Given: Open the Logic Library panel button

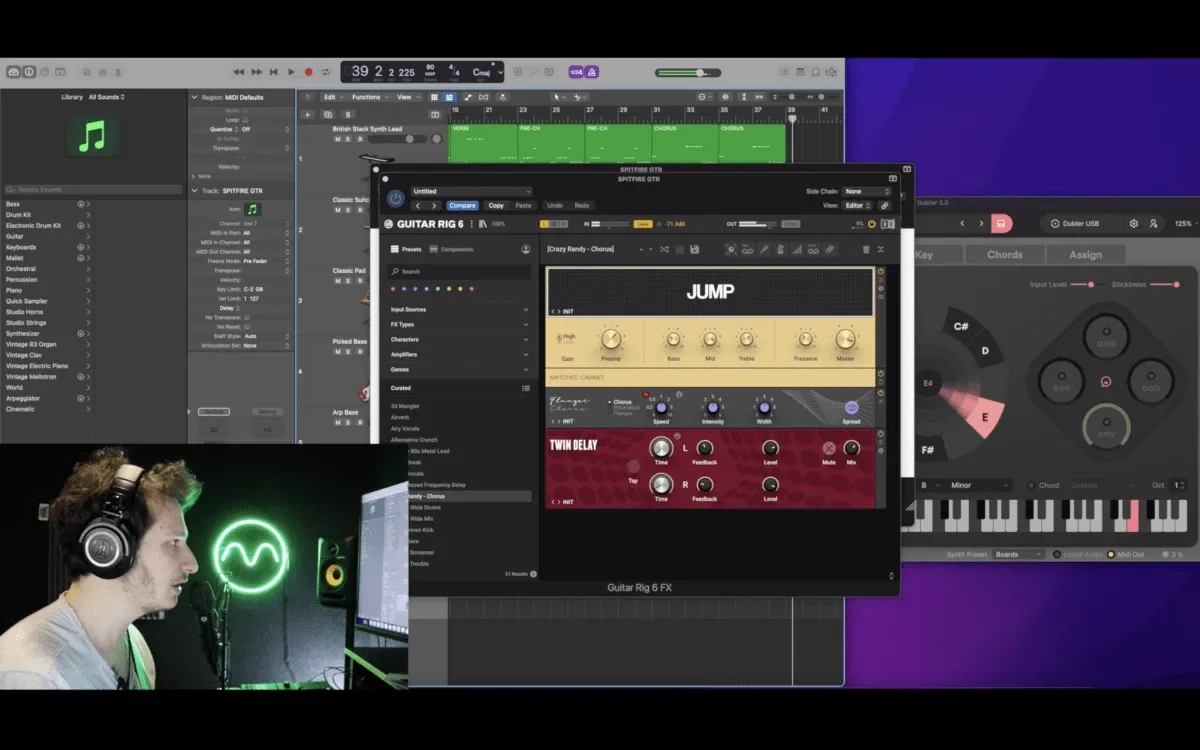Looking at the screenshot, I should point(13,72).
